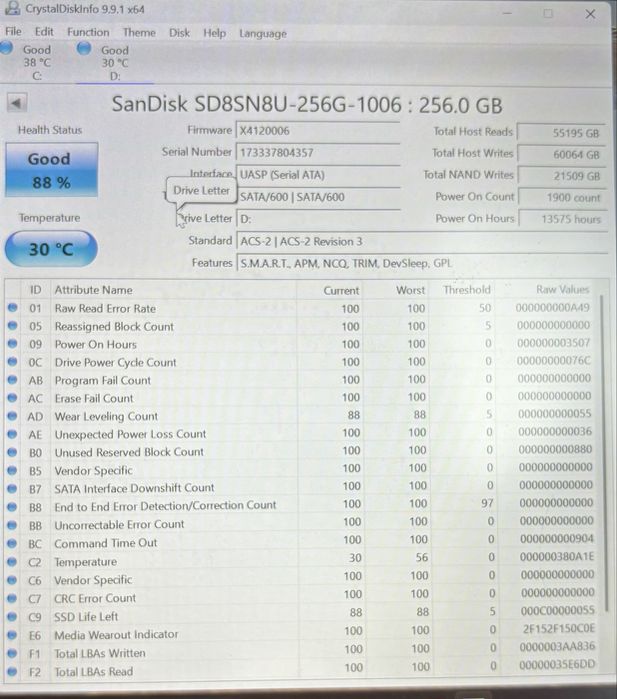The image size is (617, 699).
Task: Open the File menu
Action: [x=13, y=32]
